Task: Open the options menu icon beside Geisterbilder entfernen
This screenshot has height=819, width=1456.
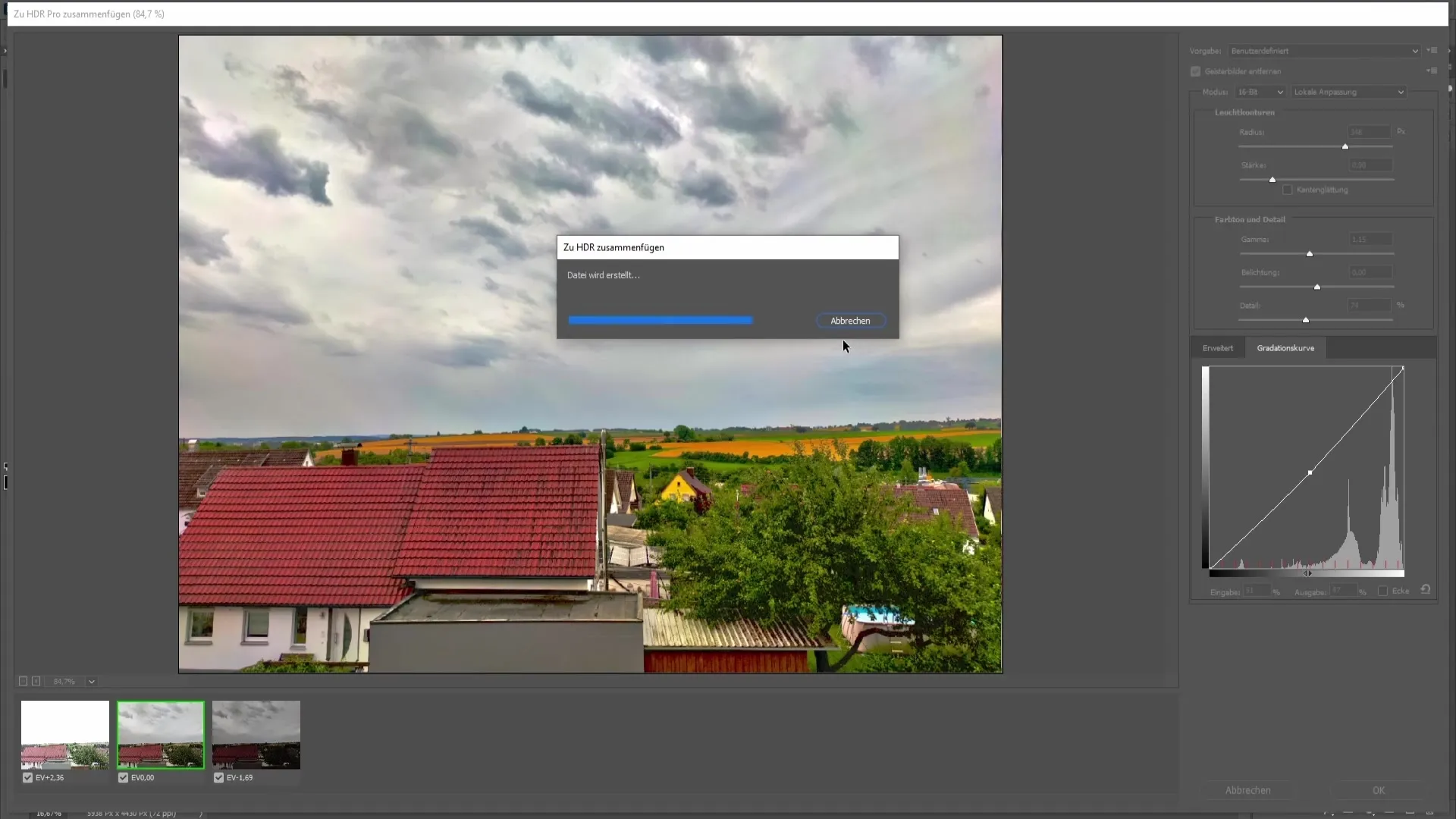Action: point(1432,71)
